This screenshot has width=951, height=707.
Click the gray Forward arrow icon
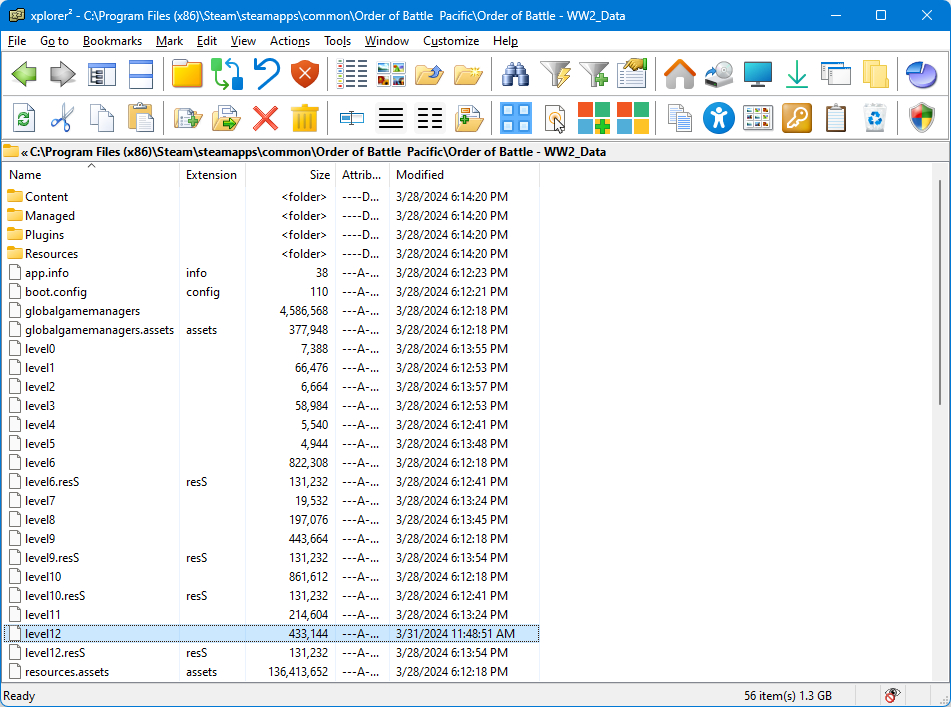[63, 75]
